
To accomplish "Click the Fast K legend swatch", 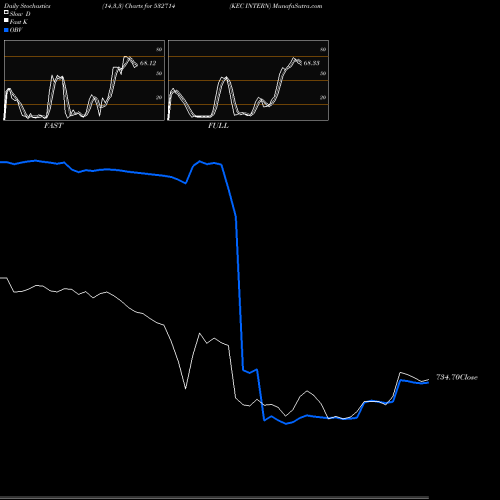I will coord(6,21).
